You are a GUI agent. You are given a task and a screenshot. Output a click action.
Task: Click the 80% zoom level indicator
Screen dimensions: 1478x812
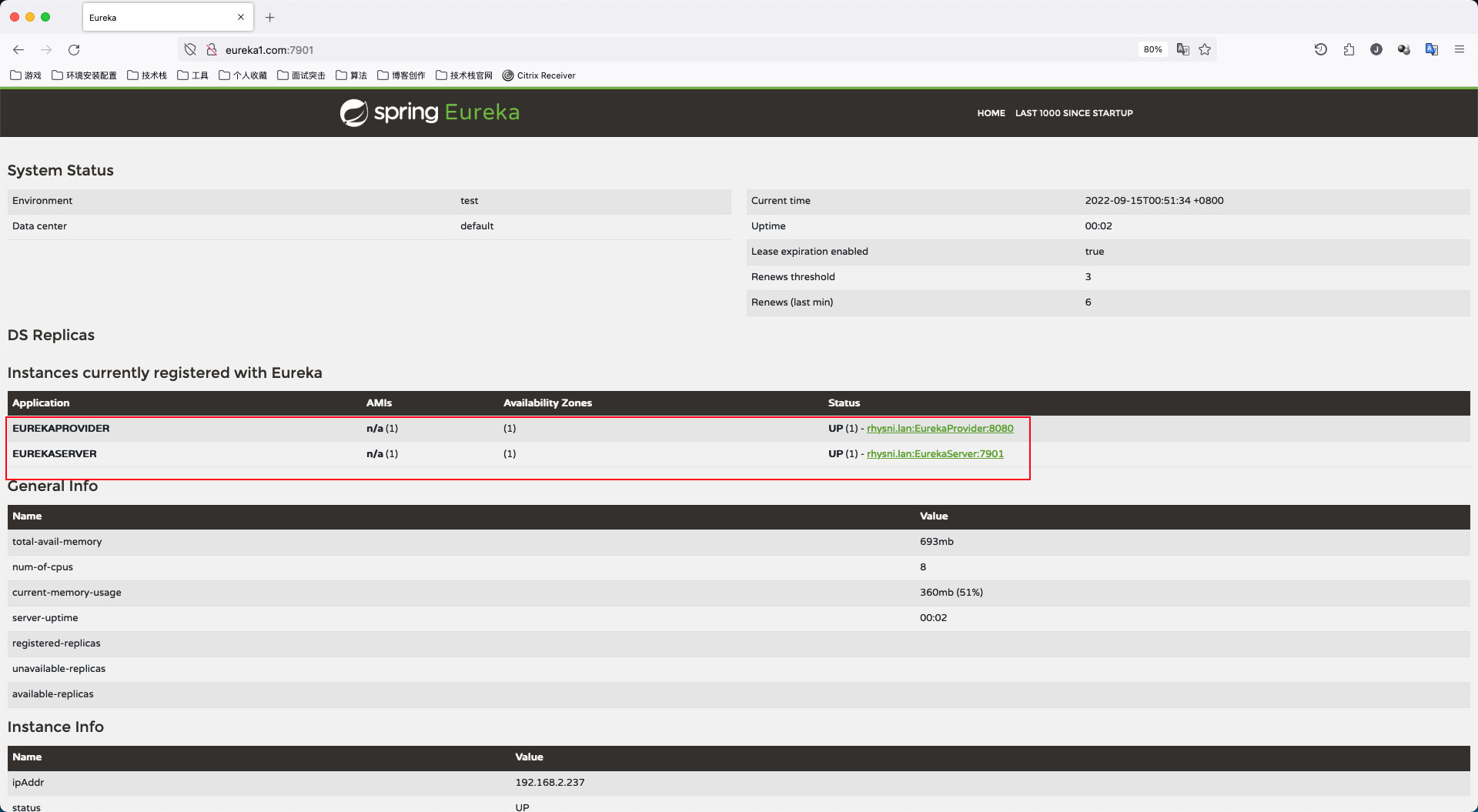tap(1152, 49)
